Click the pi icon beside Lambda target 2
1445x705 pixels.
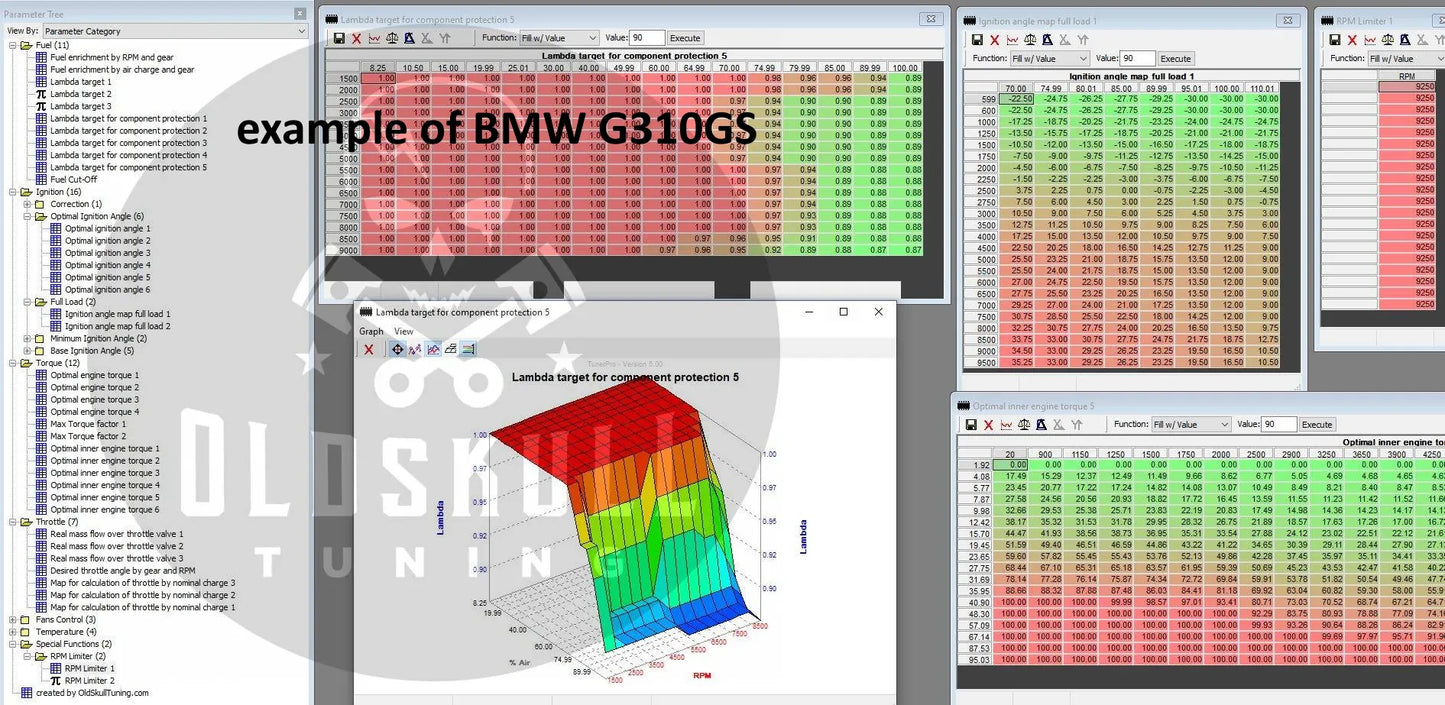(41, 94)
